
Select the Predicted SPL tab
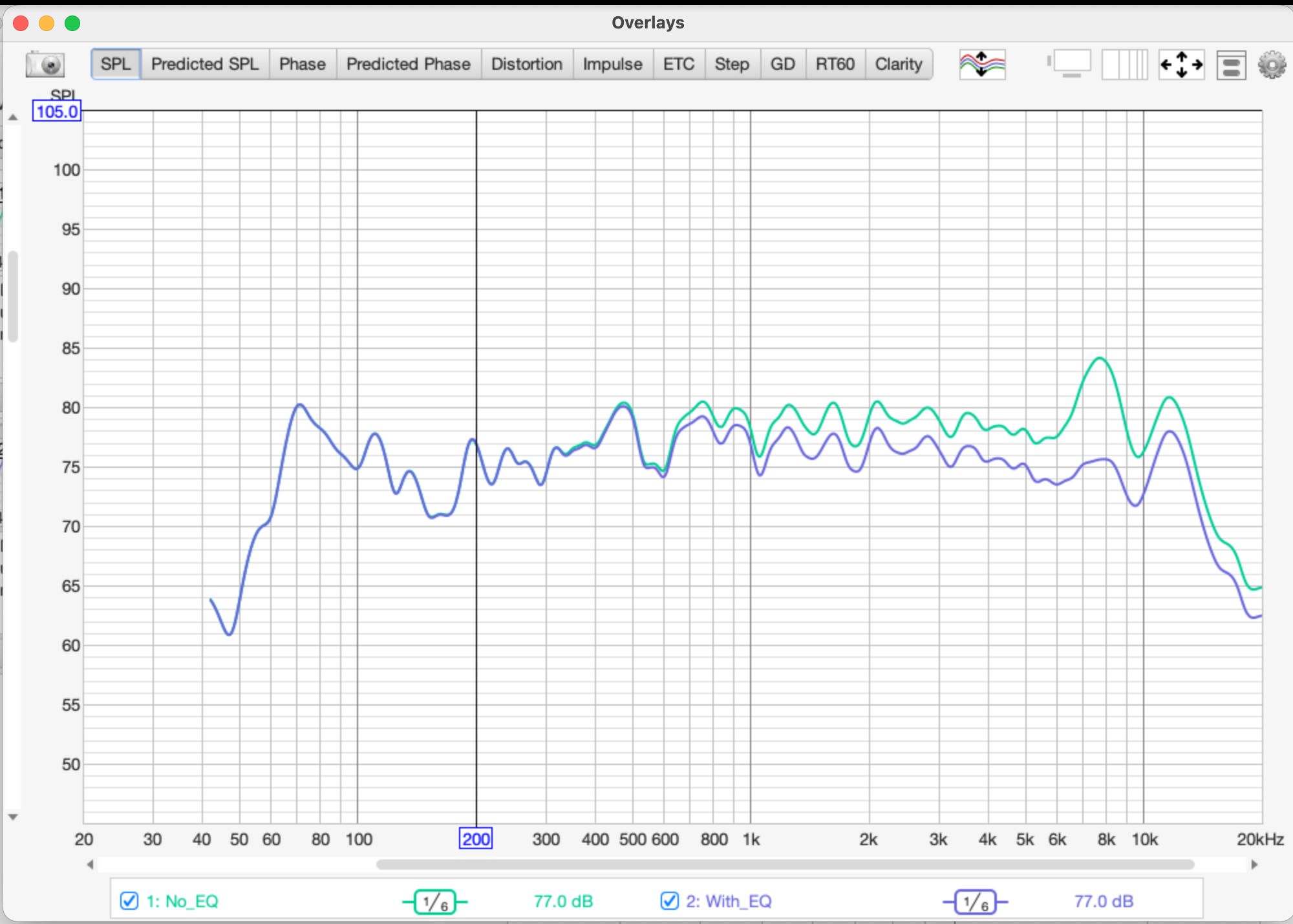(x=204, y=64)
